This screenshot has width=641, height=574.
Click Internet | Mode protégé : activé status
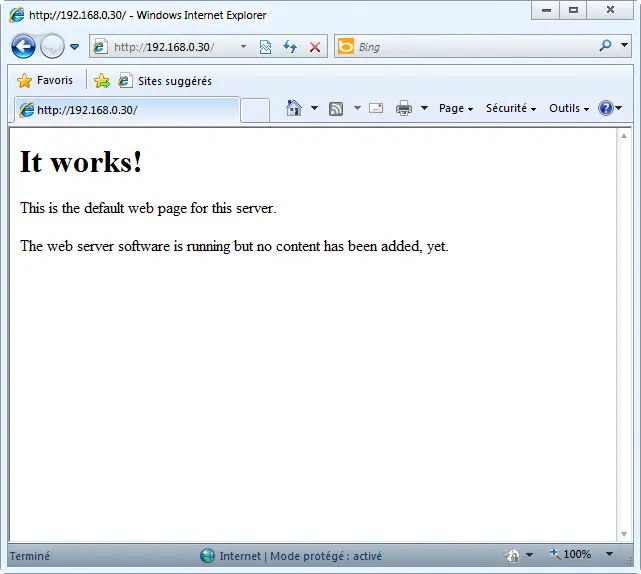tap(300, 556)
